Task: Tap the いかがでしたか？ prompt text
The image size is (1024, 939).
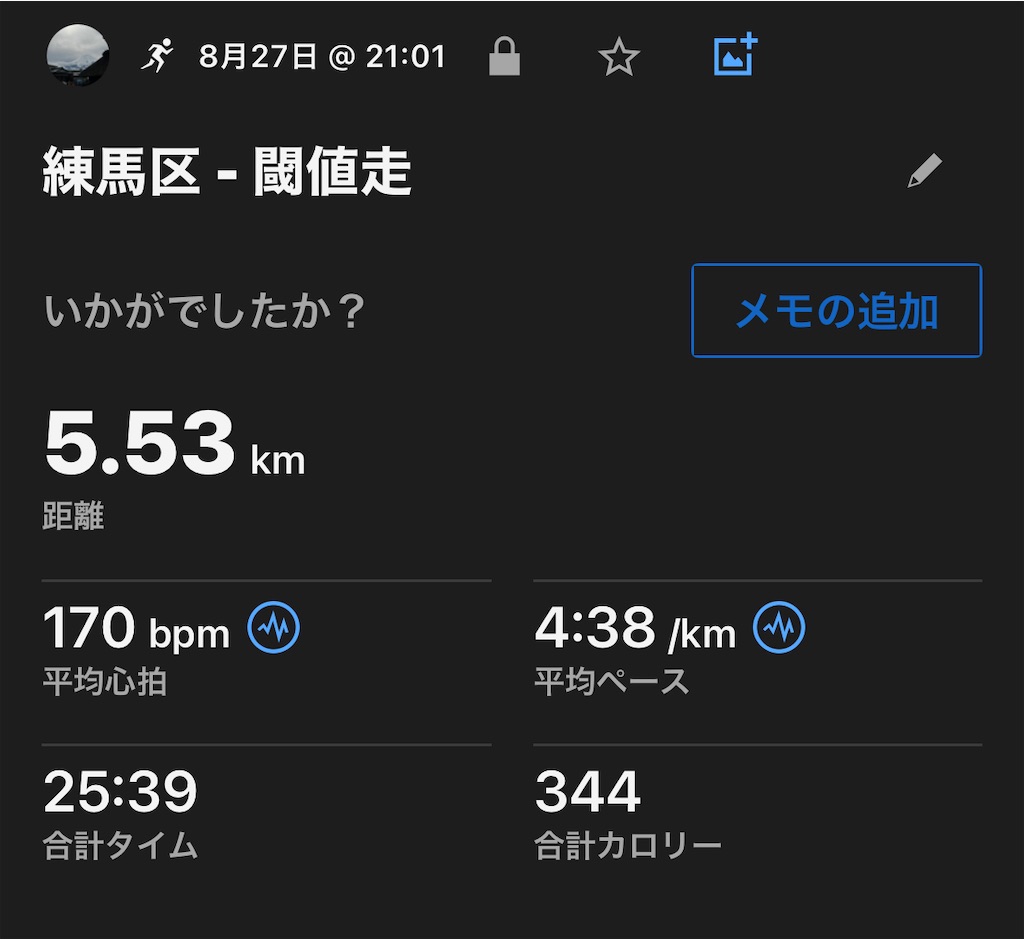Action: tap(204, 311)
